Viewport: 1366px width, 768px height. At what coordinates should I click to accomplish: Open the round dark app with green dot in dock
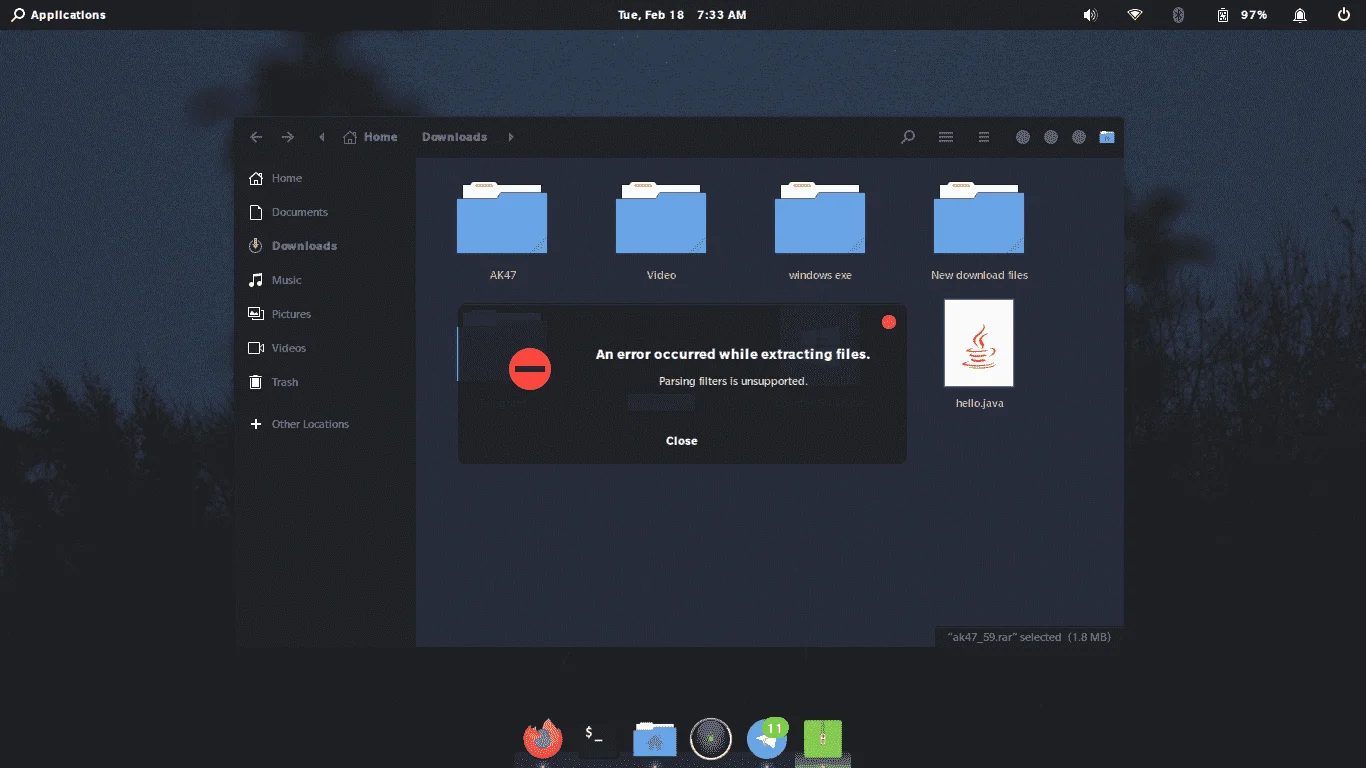point(711,740)
